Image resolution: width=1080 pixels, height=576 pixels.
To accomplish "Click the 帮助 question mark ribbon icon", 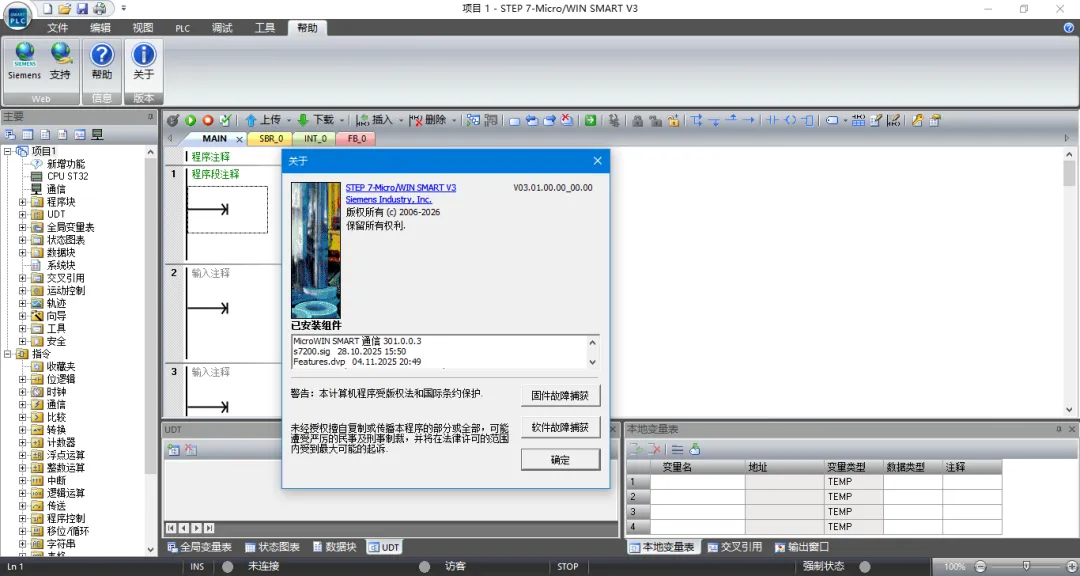I will [x=102, y=54].
